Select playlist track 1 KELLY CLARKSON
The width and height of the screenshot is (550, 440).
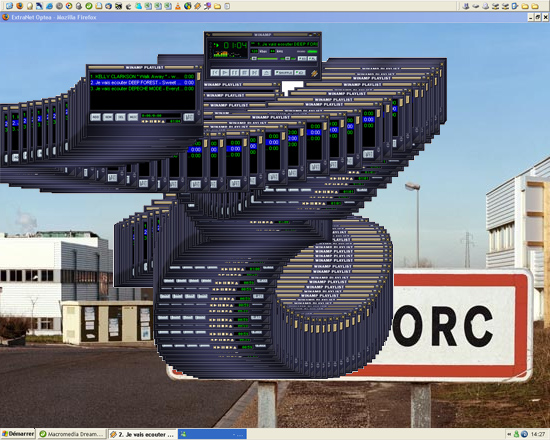tap(142, 76)
